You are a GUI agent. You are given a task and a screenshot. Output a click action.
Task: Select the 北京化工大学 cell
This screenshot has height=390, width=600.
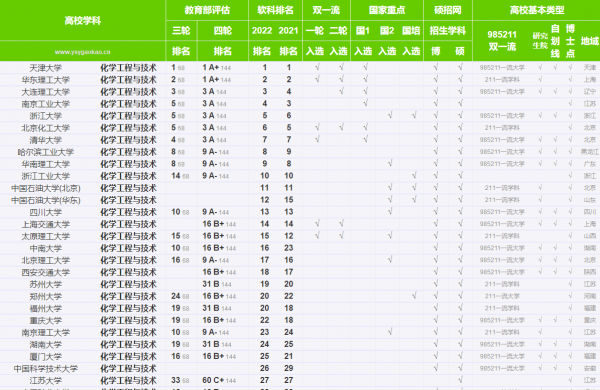[x=46, y=128]
